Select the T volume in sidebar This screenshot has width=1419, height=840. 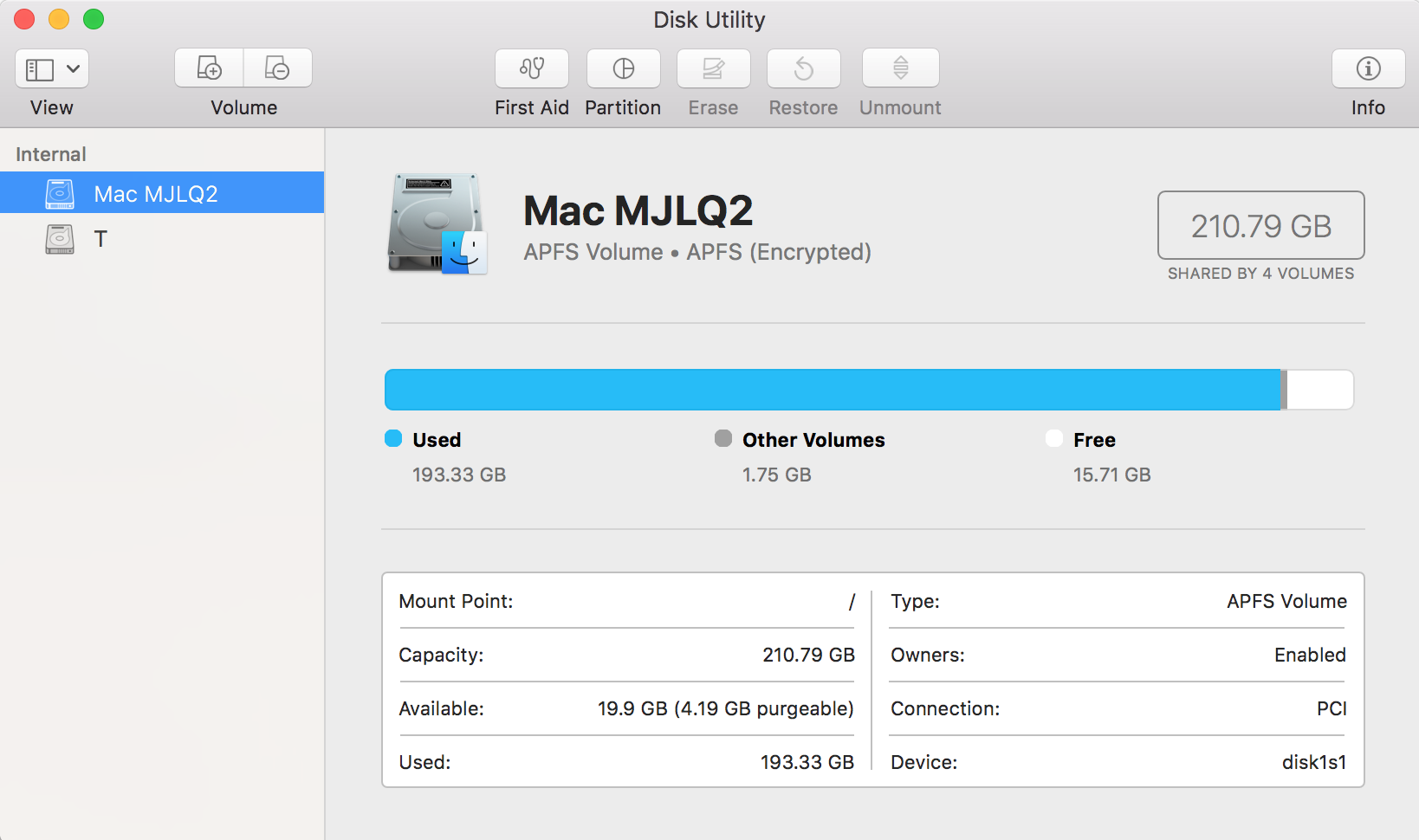tap(162, 238)
